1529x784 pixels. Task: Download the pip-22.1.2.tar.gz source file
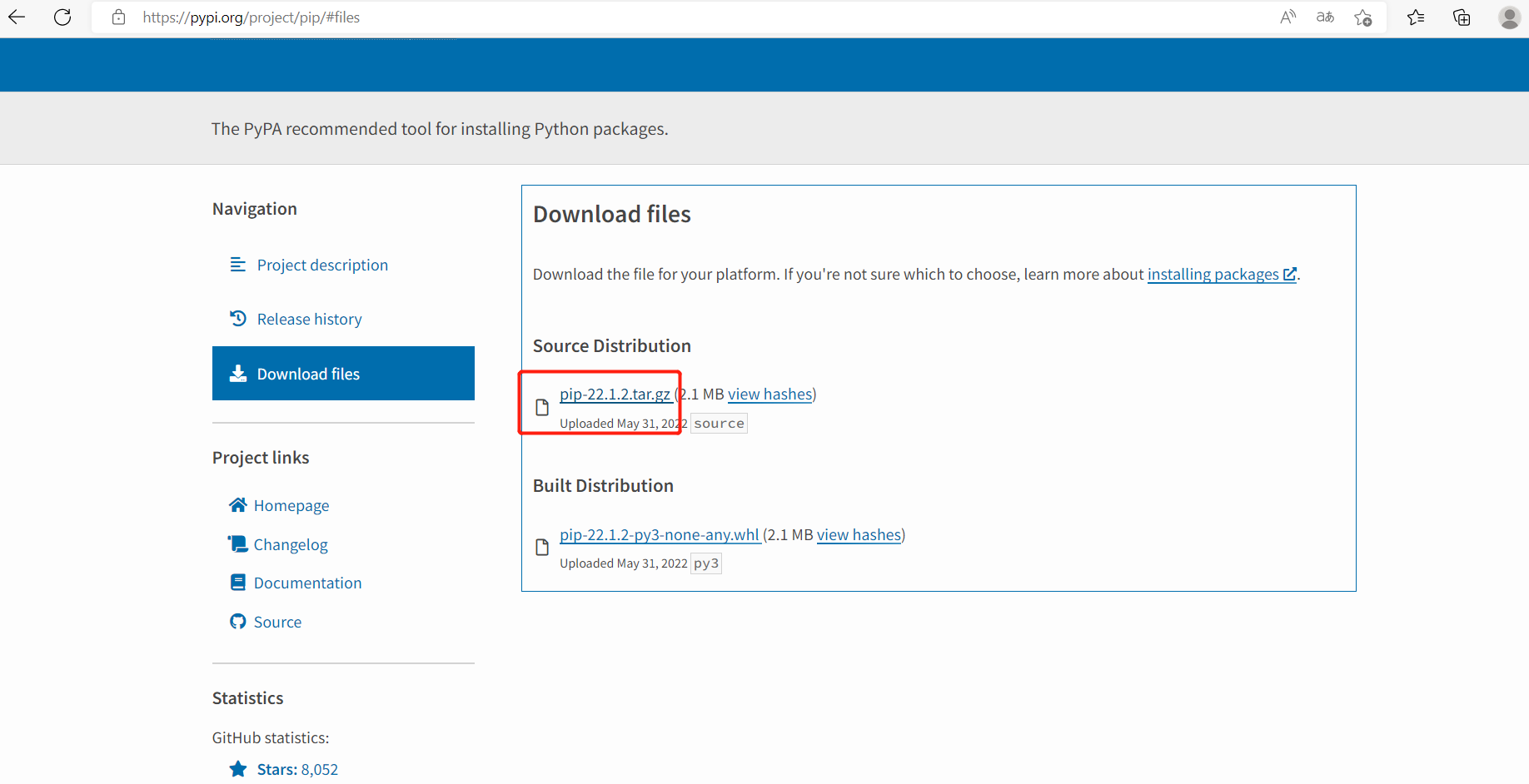click(615, 394)
